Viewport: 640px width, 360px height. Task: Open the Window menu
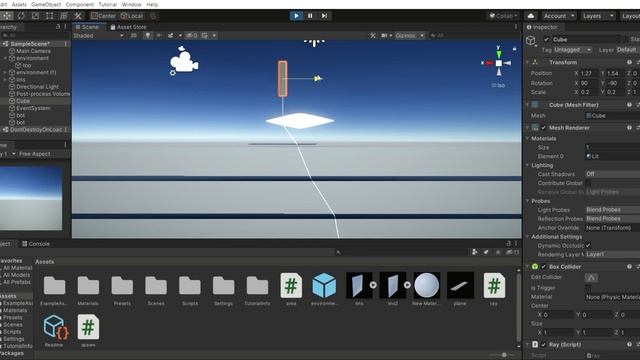click(131, 4)
